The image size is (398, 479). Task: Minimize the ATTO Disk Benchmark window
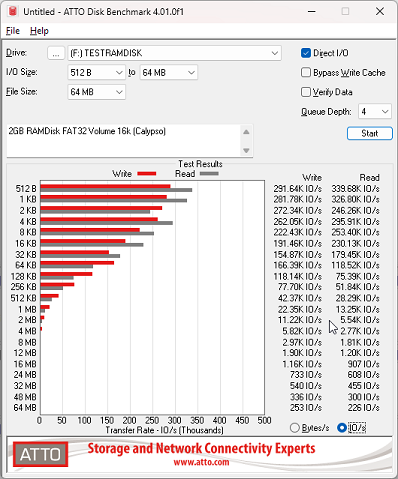pos(312,11)
